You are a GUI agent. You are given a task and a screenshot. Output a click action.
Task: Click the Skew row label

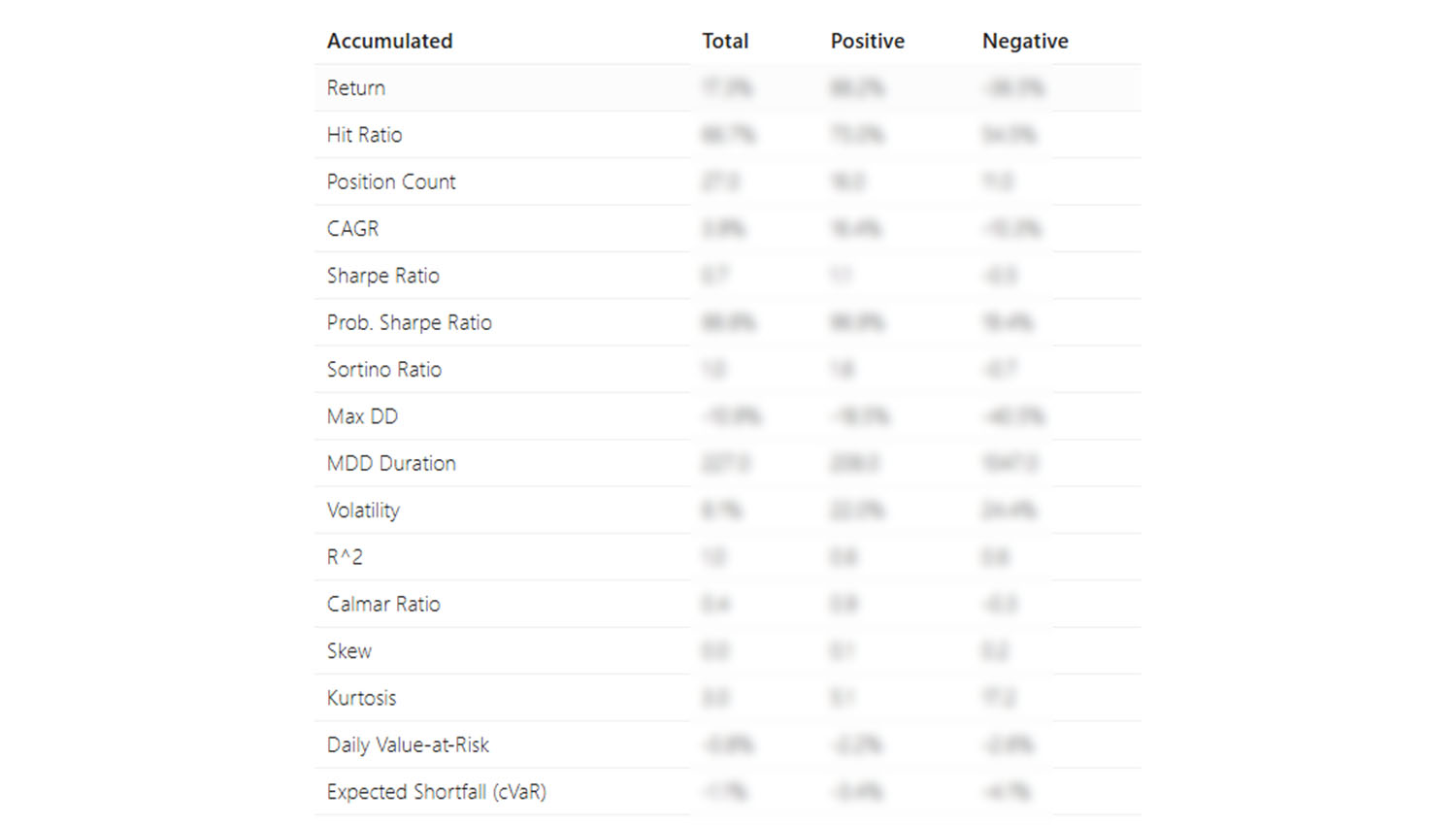click(348, 651)
